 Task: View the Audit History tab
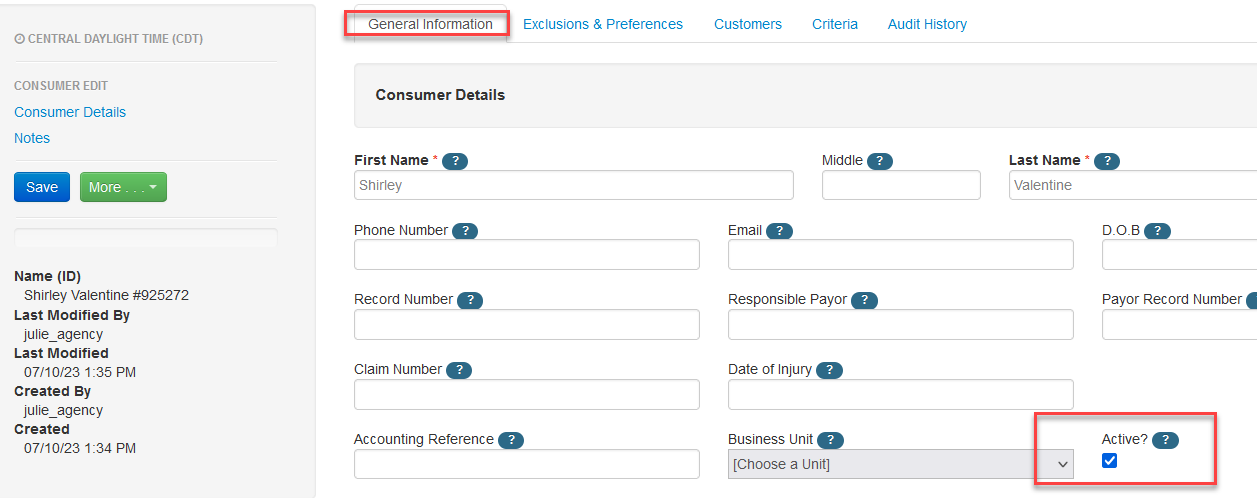927,24
